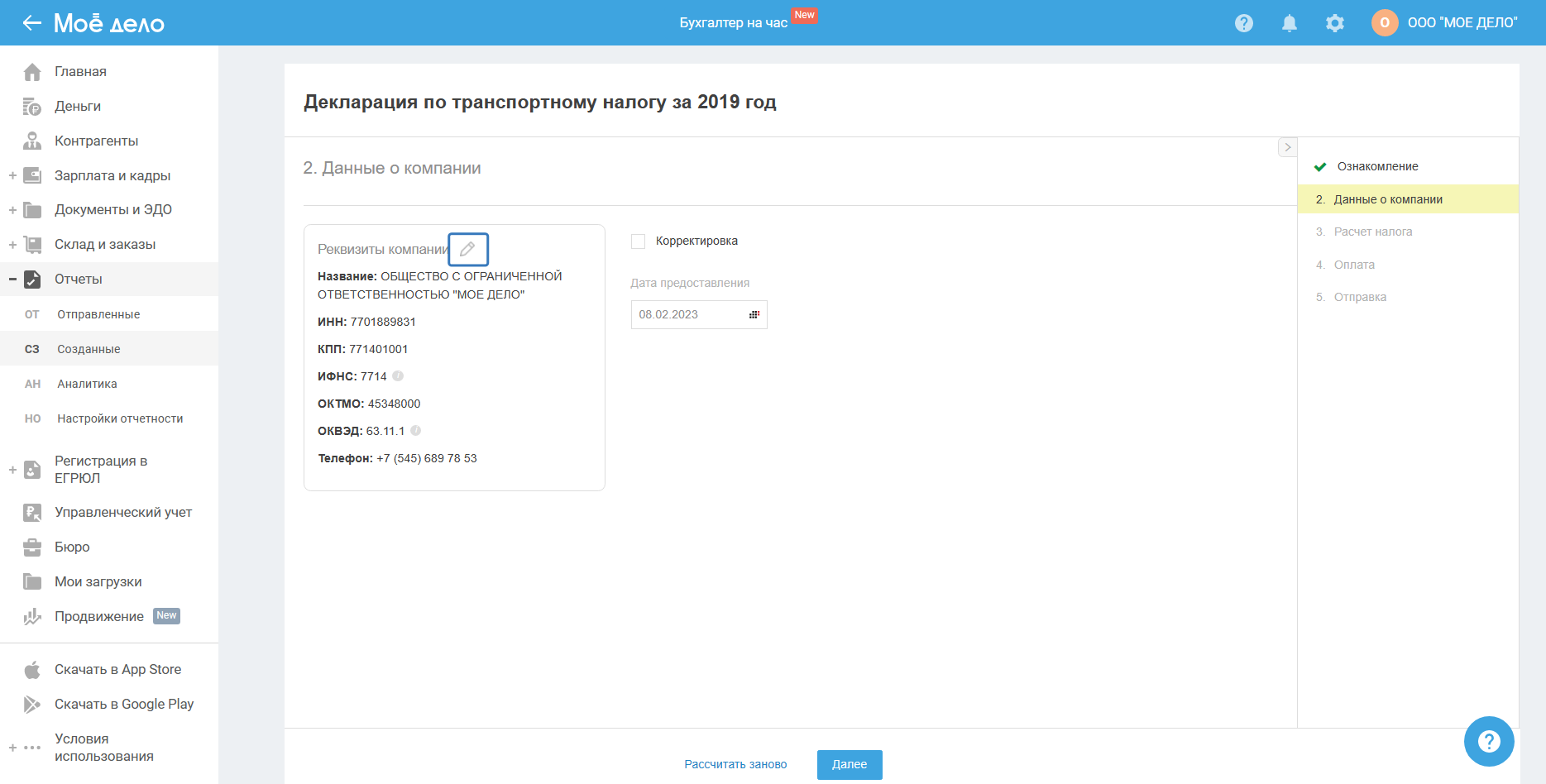Expand the Зарплата и кадры section
The width and height of the screenshot is (1546, 784).
tap(12, 175)
